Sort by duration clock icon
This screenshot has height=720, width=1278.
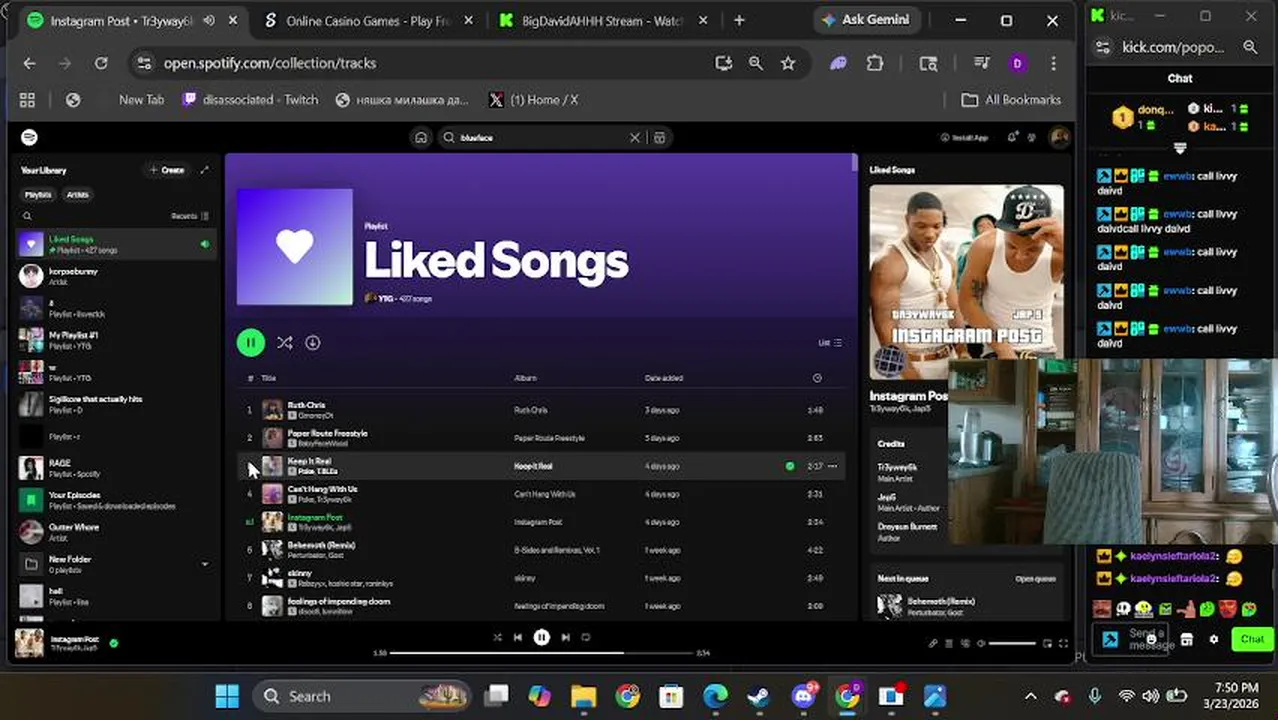pyautogui.click(x=817, y=378)
